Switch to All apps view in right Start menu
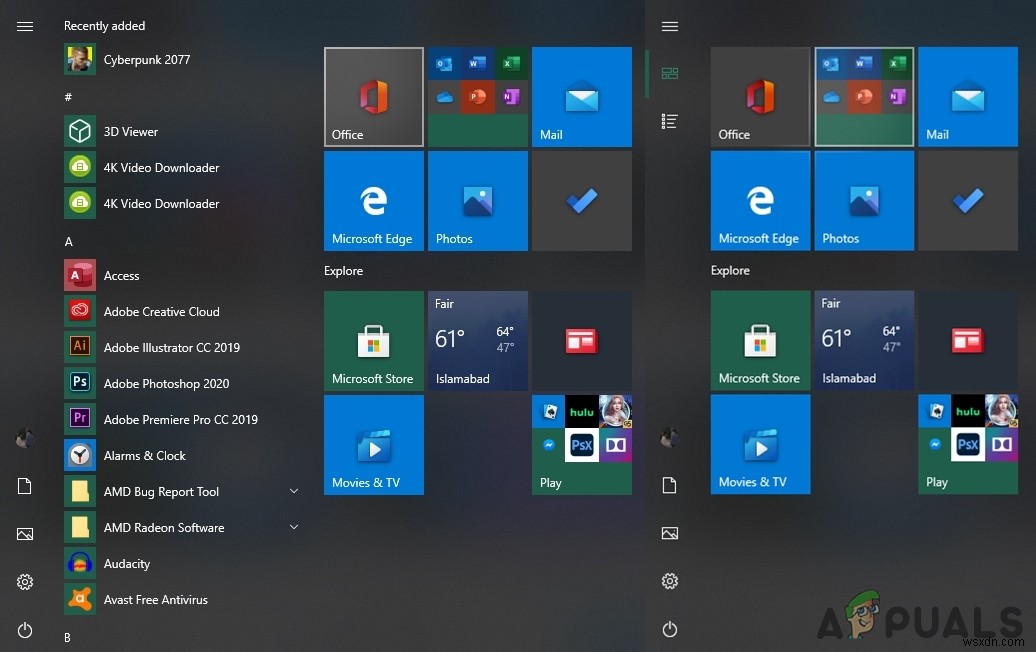Viewport: 1036px width, 652px height. coord(670,121)
